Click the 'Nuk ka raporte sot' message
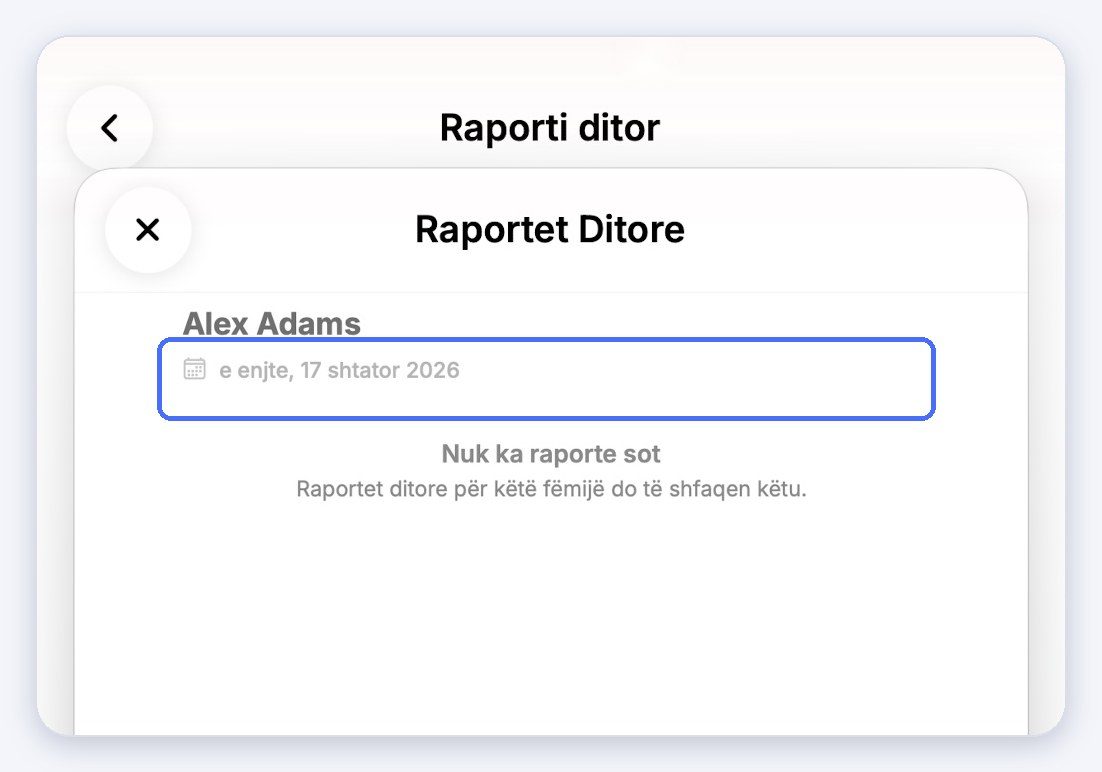The height and width of the screenshot is (772, 1102). coord(551,453)
